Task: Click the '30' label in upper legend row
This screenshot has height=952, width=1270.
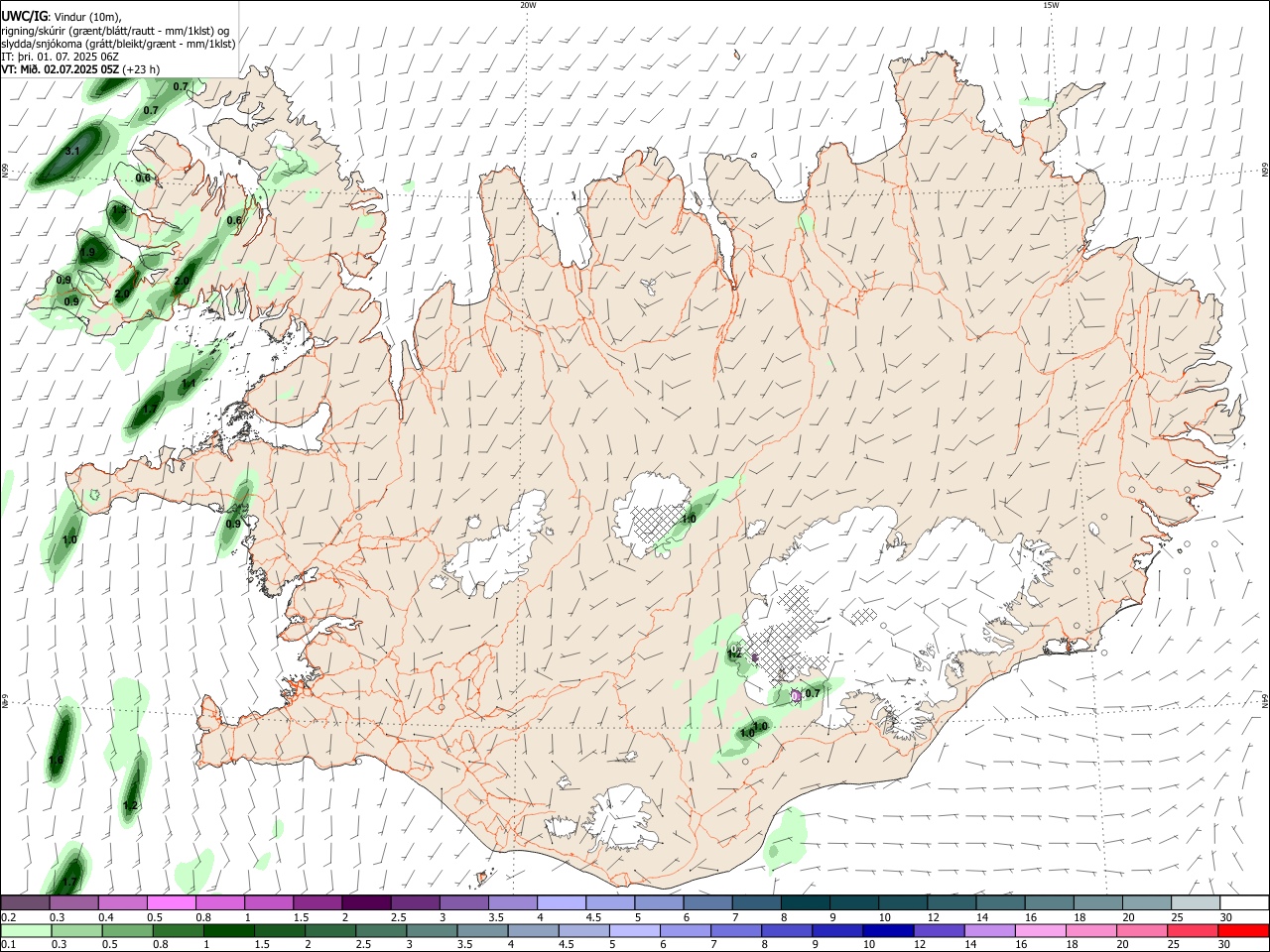Action: point(1226,917)
